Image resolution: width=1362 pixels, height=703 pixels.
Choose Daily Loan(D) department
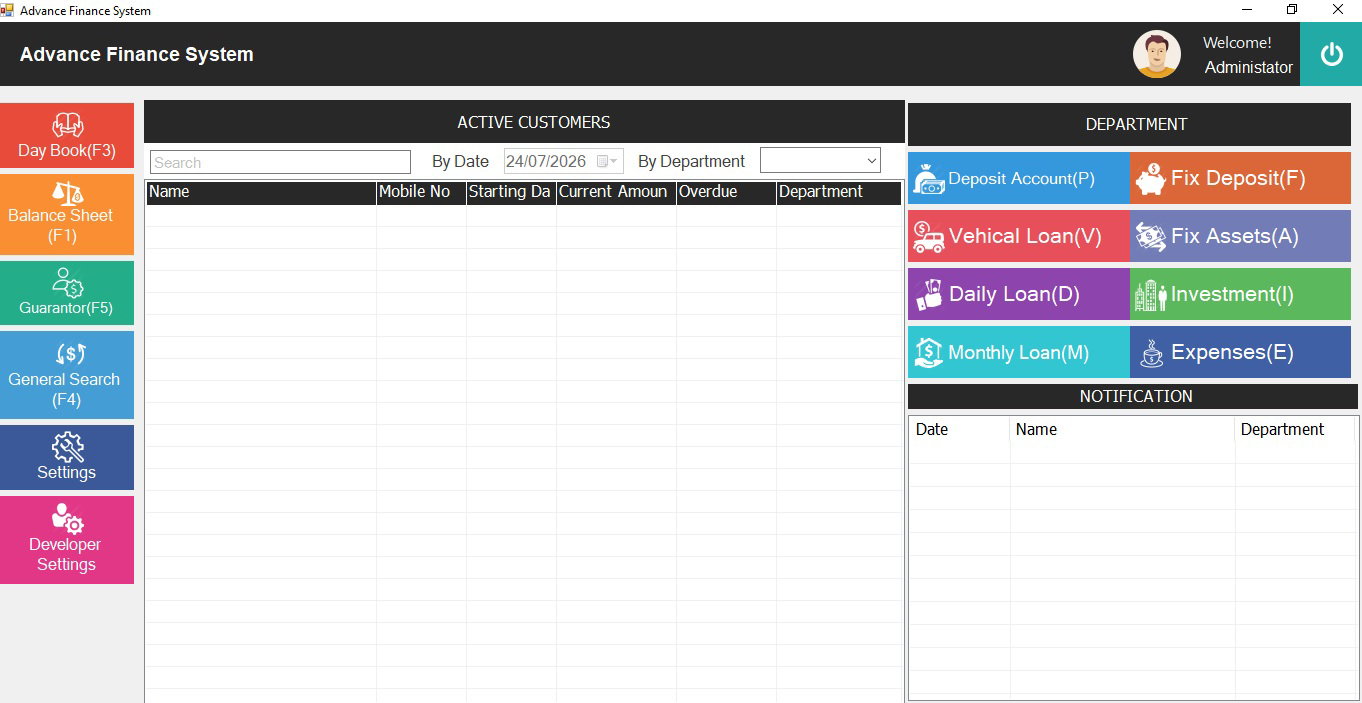pos(1018,295)
